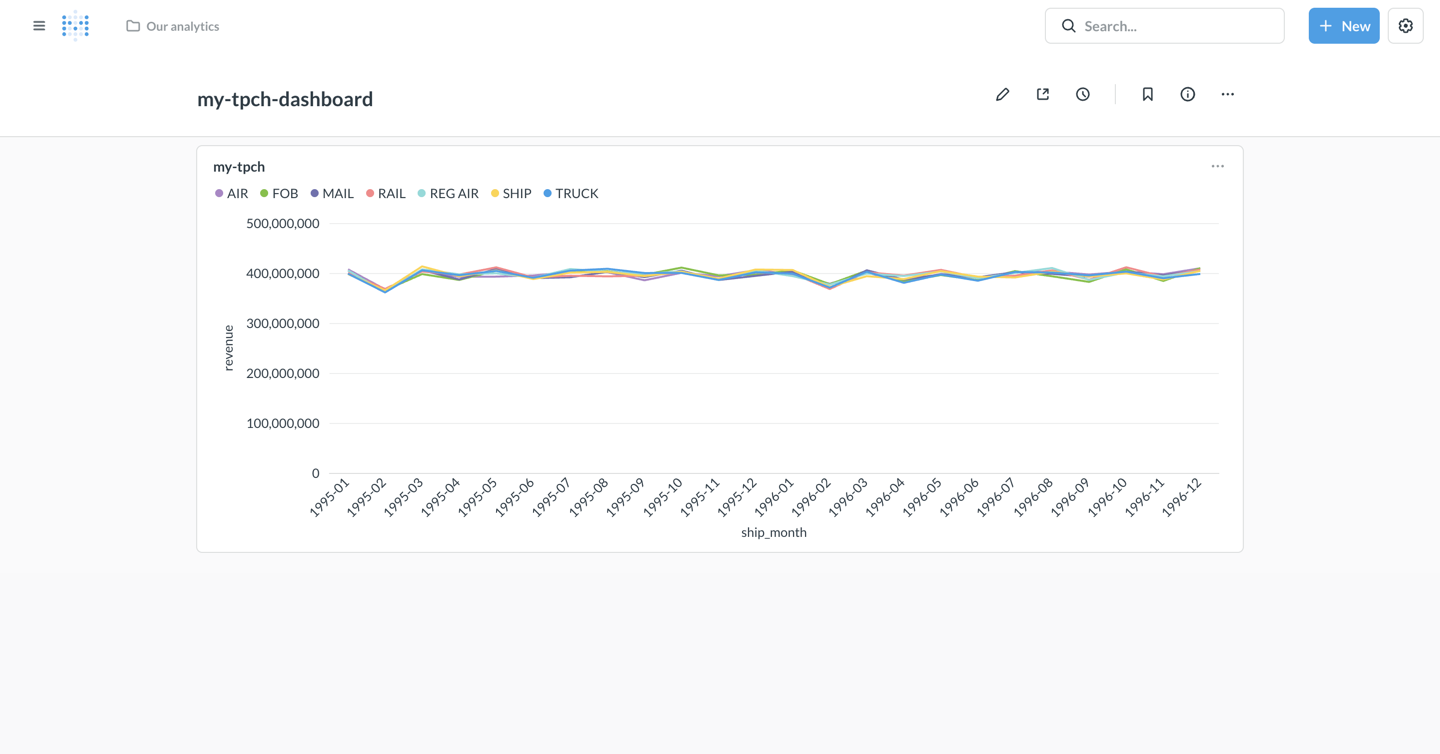Click the Metabase logo home icon
This screenshot has width=1440, height=754.
(x=76, y=26)
